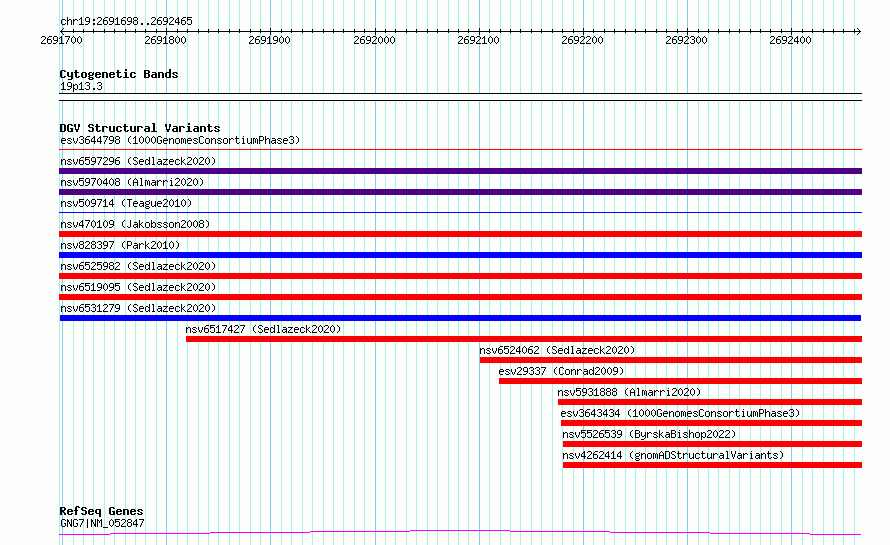The width and height of the screenshot is (890, 545).
Task: Click ruler position 2691700
Action: (x=61, y=40)
